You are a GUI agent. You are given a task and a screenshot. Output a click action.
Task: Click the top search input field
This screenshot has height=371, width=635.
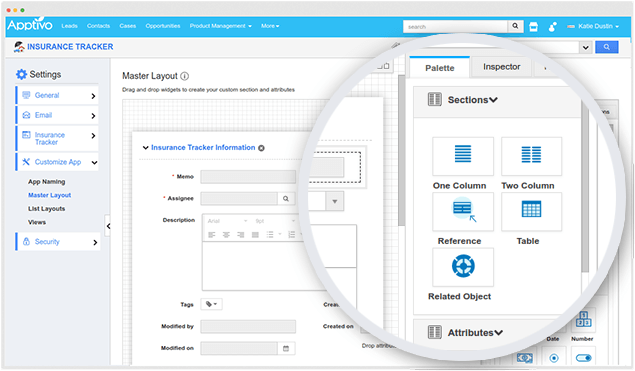[x=455, y=26]
